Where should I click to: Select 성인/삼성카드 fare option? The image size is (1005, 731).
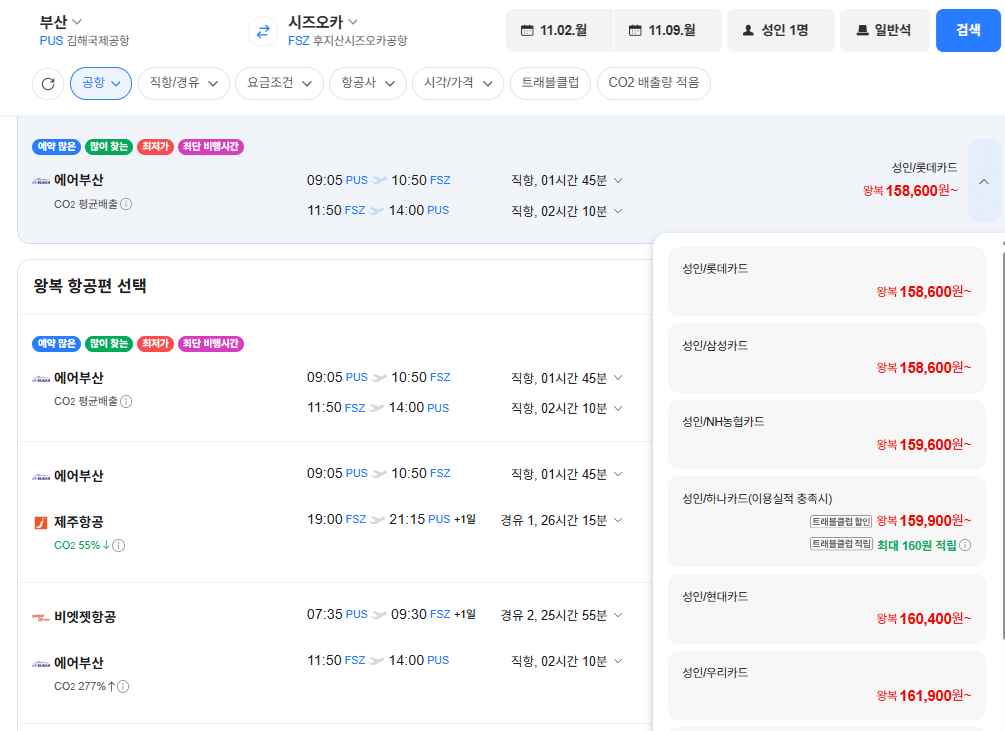click(826, 357)
